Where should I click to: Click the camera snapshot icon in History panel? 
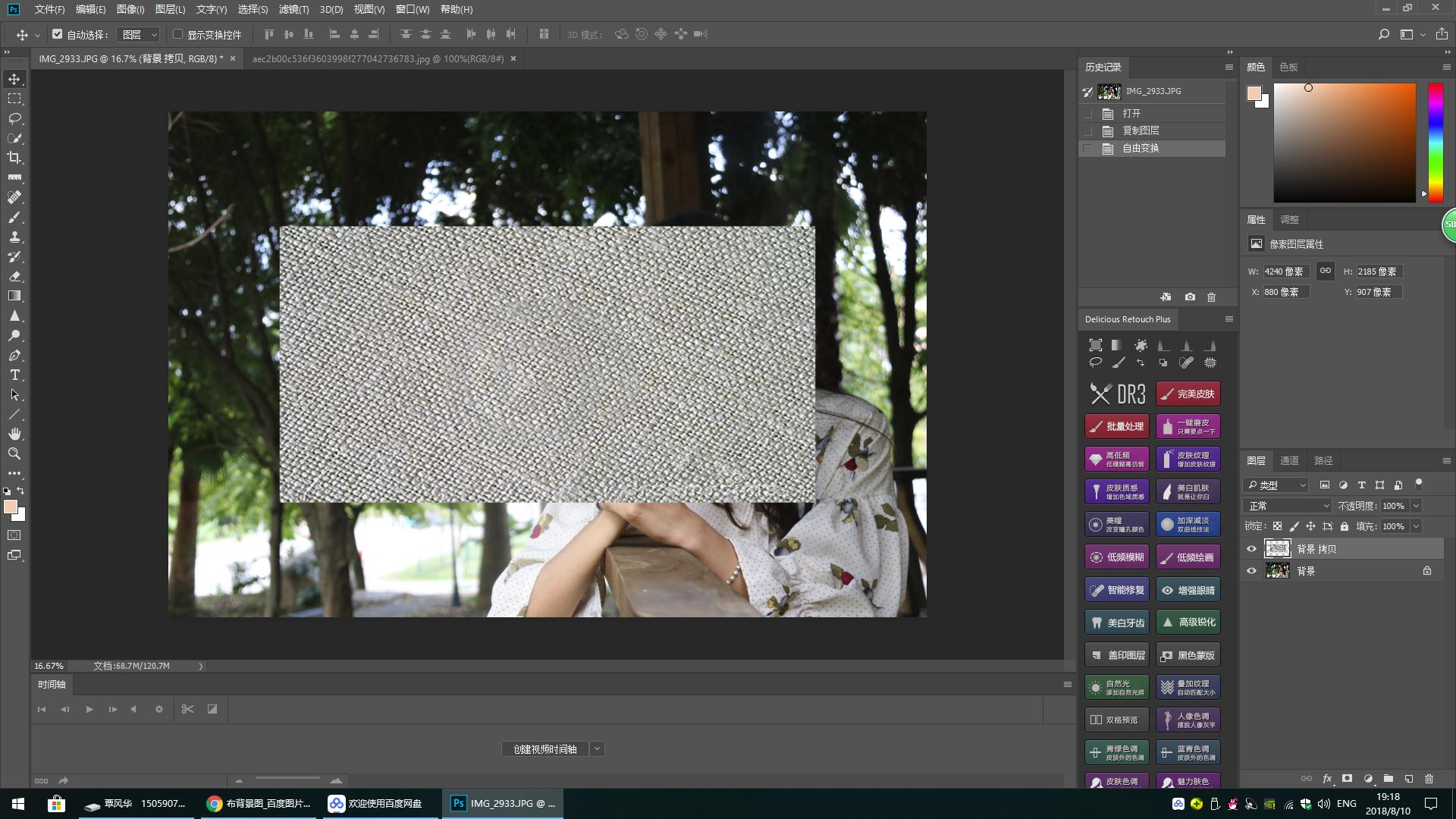pyautogui.click(x=1190, y=297)
